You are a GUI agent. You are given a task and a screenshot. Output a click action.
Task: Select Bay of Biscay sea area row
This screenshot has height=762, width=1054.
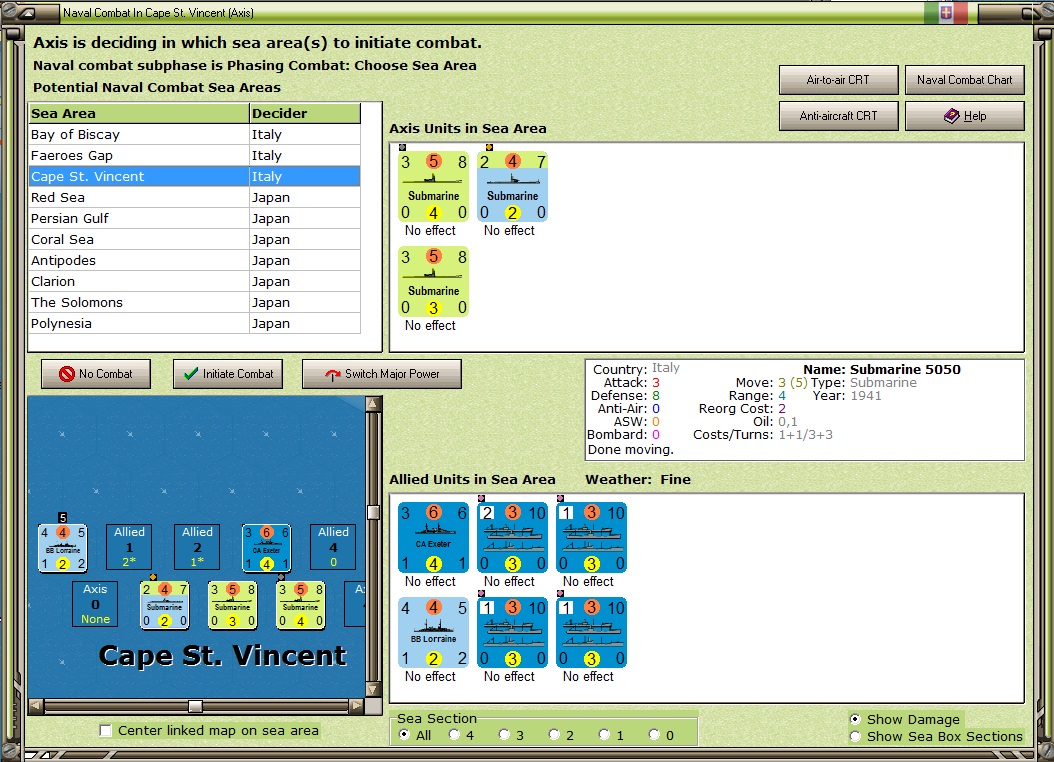(195, 134)
